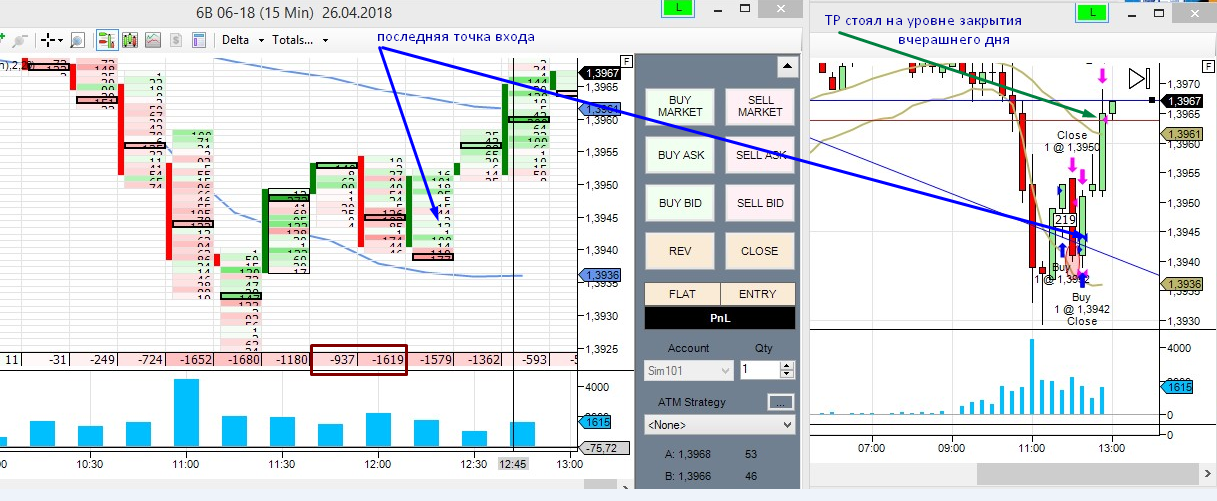Click the 219 label on right chart

pyautogui.click(x=1065, y=219)
